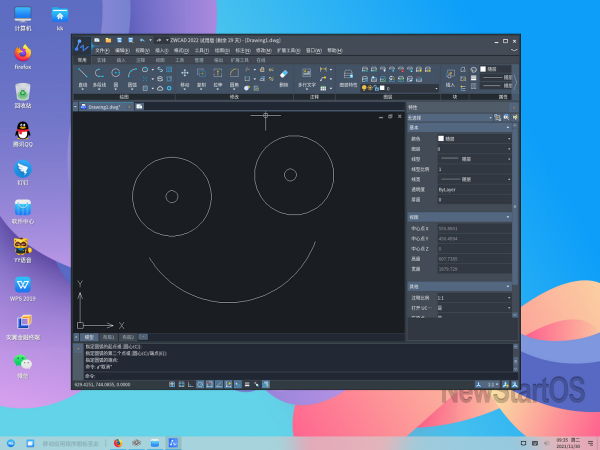600x450 pixels.
Task: Open Layer Properties (图层特性) manager
Action: click(348, 76)
